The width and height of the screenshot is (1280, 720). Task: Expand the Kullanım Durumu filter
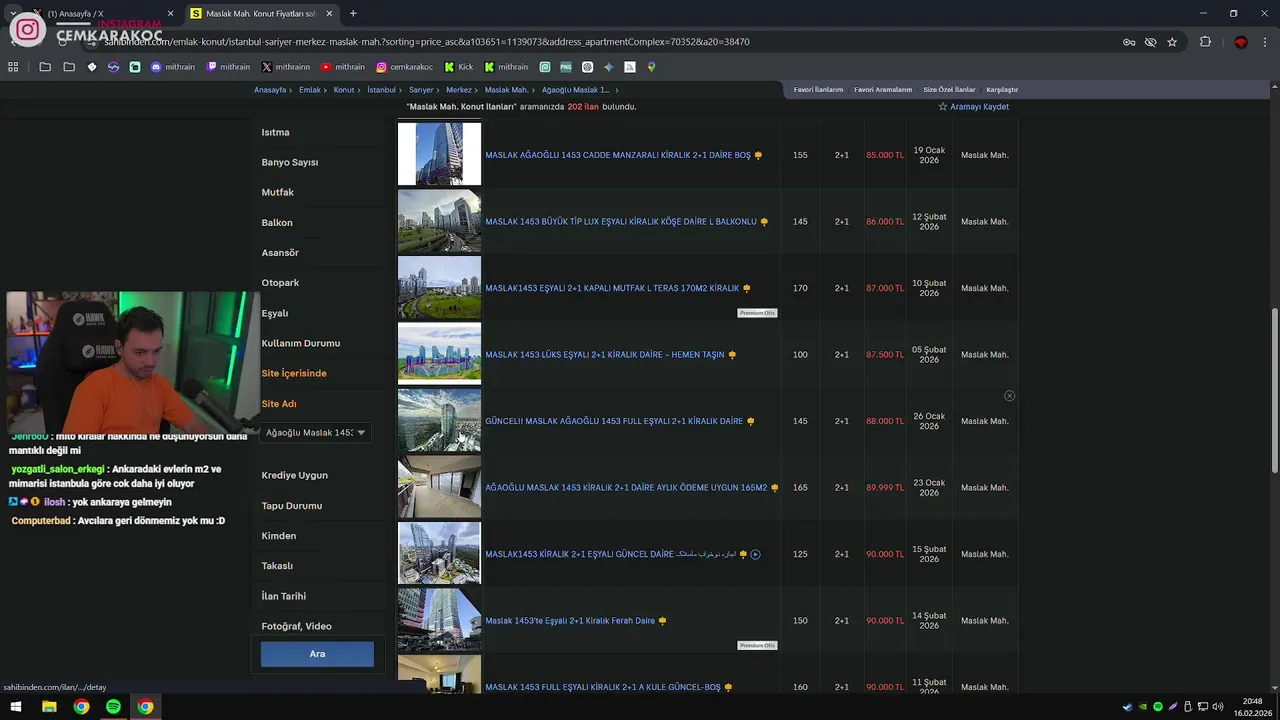tap(301, 343)
